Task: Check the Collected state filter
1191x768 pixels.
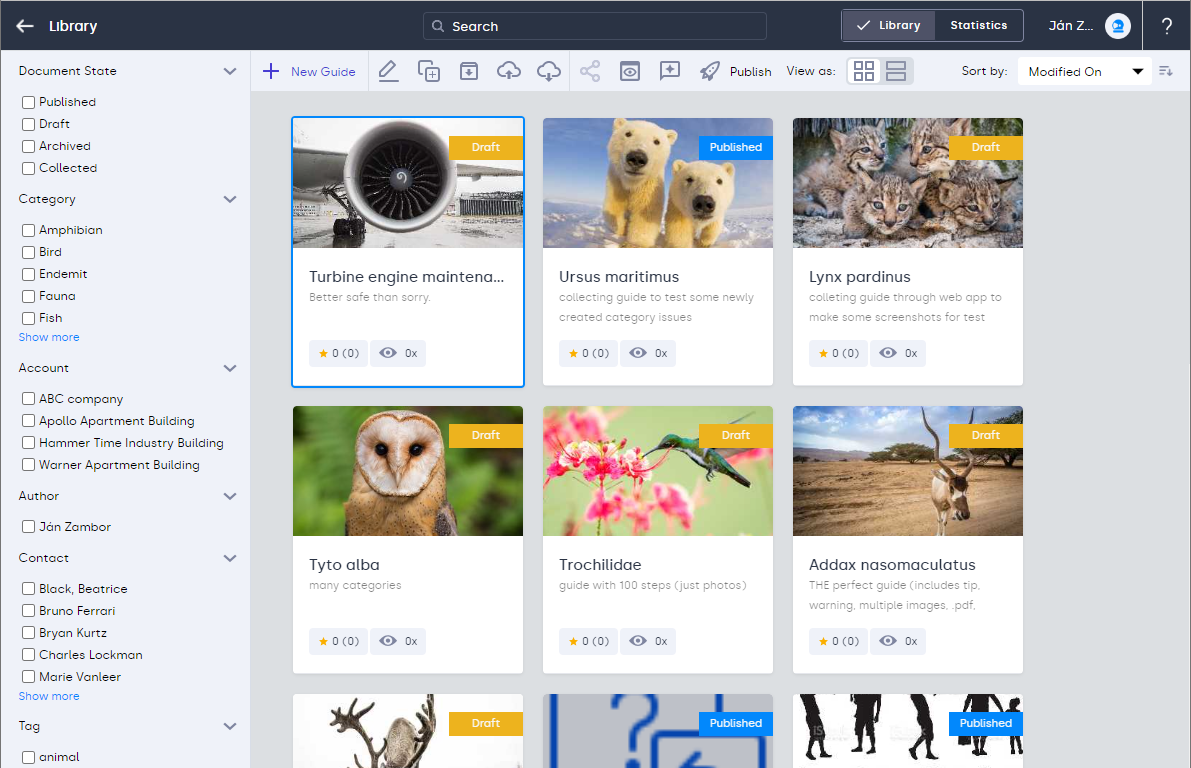Action: click(28, 168)
